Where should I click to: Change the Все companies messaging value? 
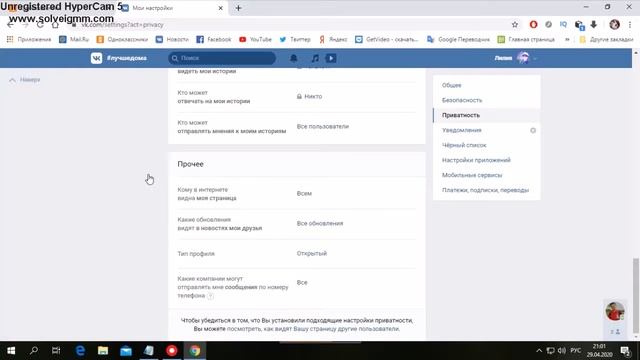(x=302, y=282)
